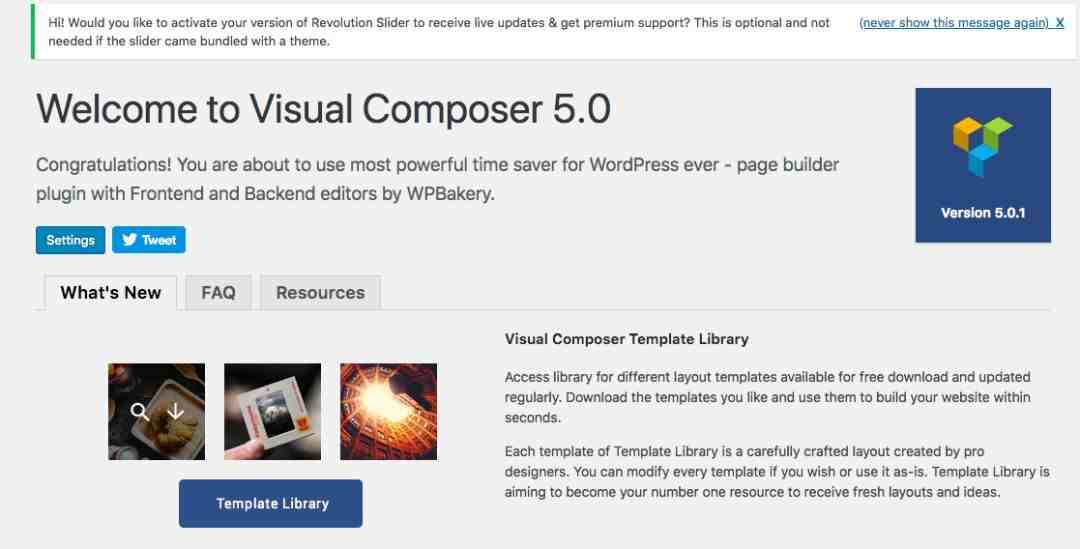Click the Visual Composer cube logo
1080x549 pixels.
982,147
